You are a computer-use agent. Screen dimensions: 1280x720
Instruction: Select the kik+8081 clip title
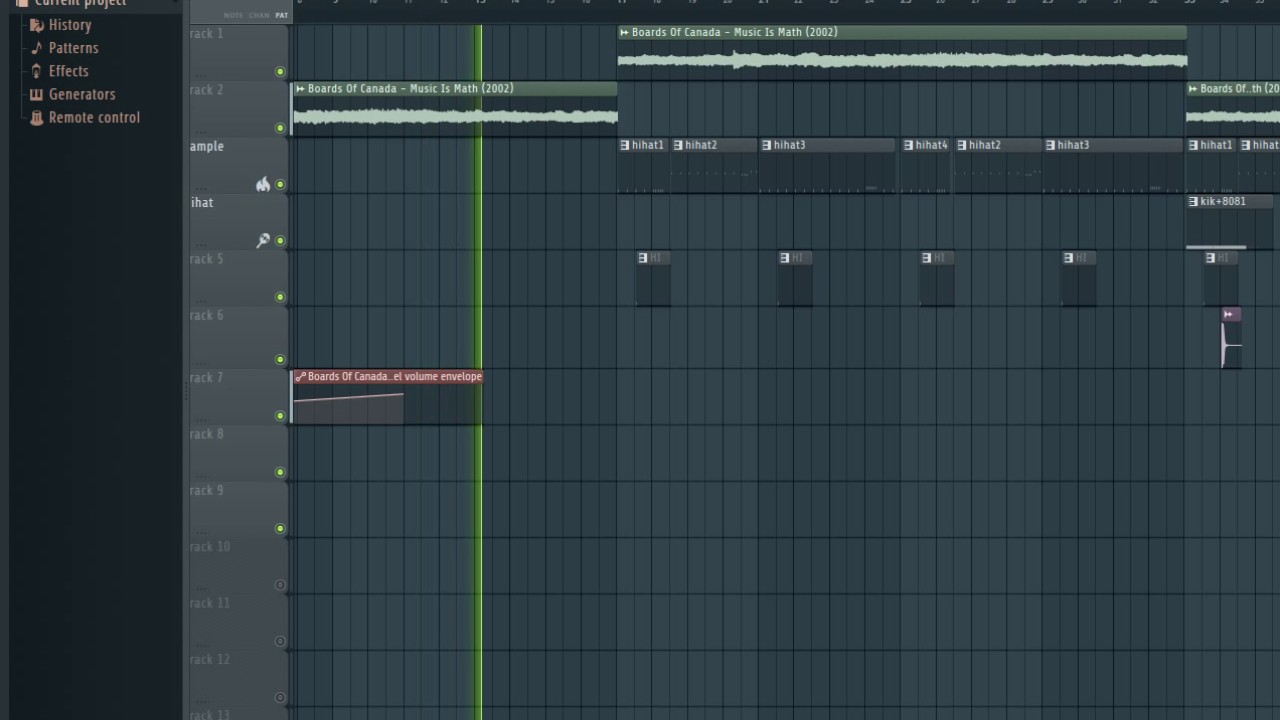coord(1223,201)
